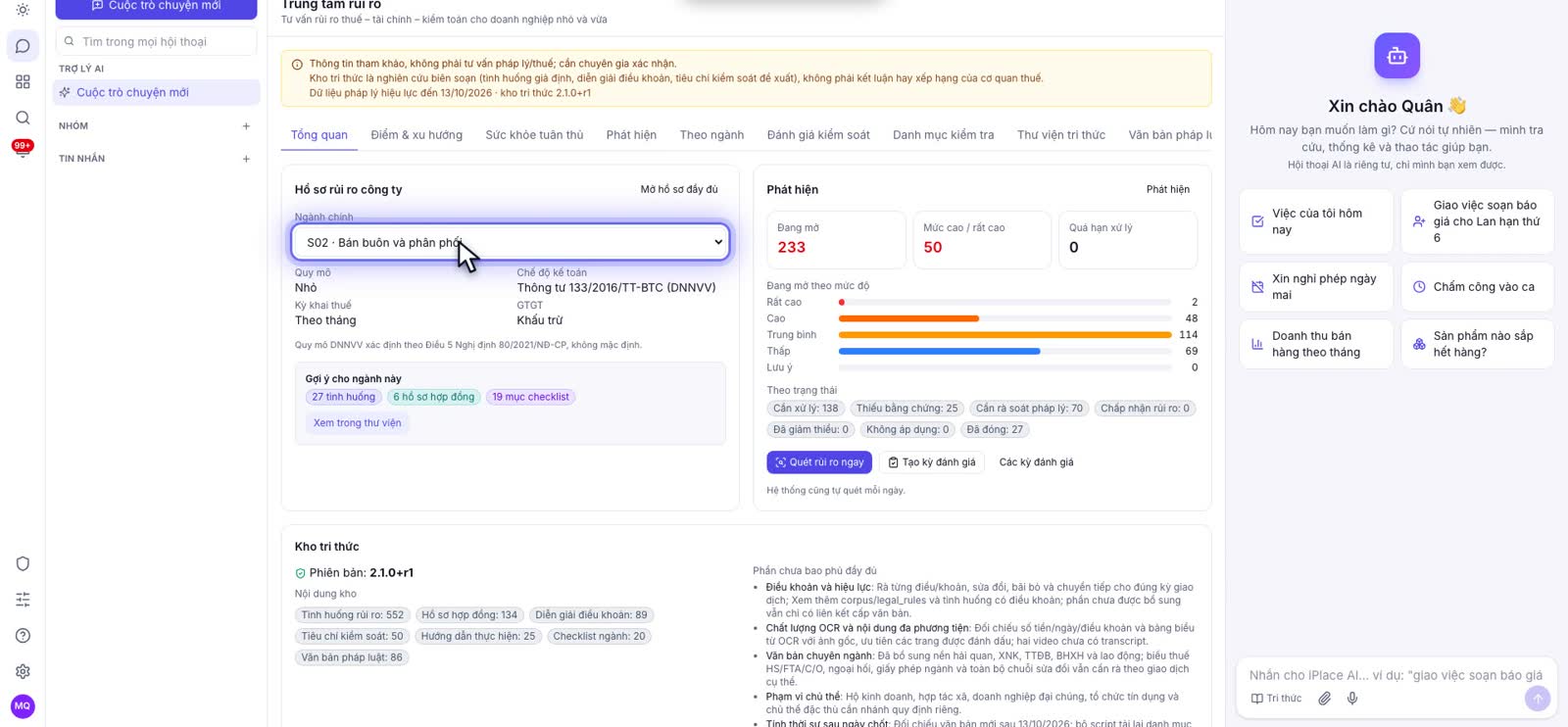
Task: Click the Sản phẩm nào sắp hết hàng suggestion
Action: pos(1477,344)
